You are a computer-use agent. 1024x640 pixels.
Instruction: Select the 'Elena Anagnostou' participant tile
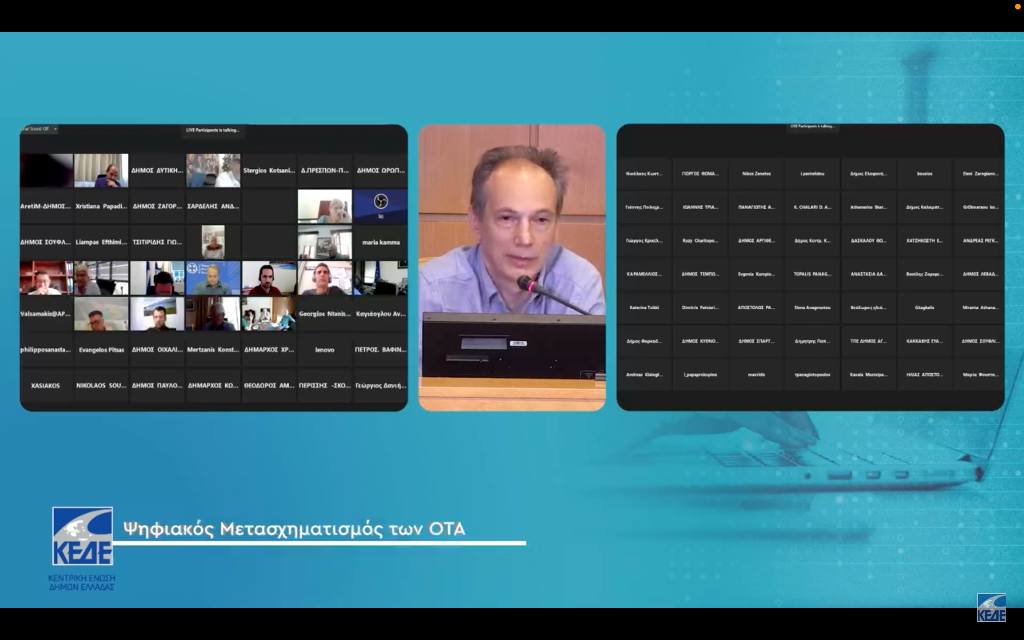pyautogui.click(x=812, y=307)
